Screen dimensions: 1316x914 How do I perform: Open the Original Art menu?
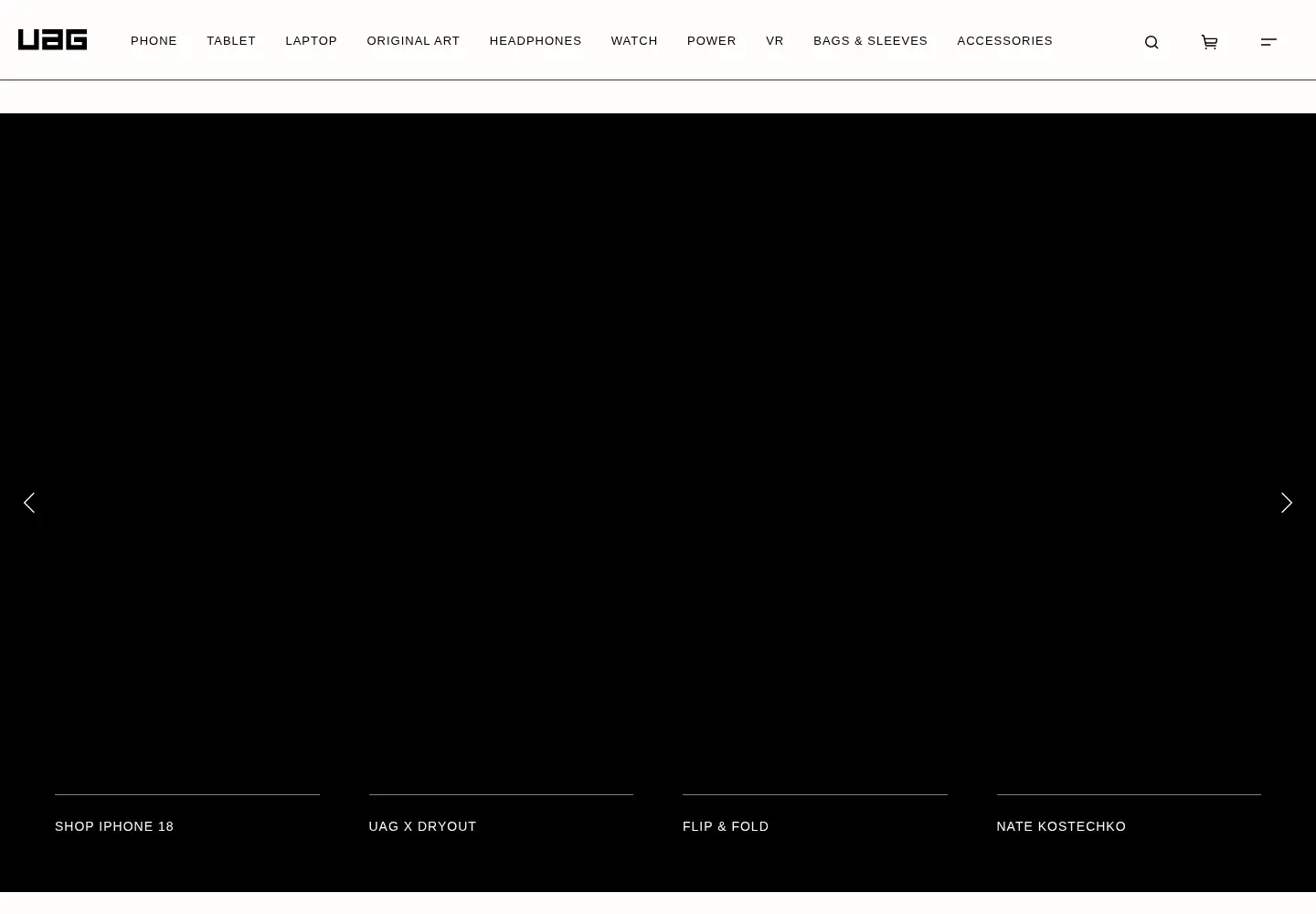[413, 41]
